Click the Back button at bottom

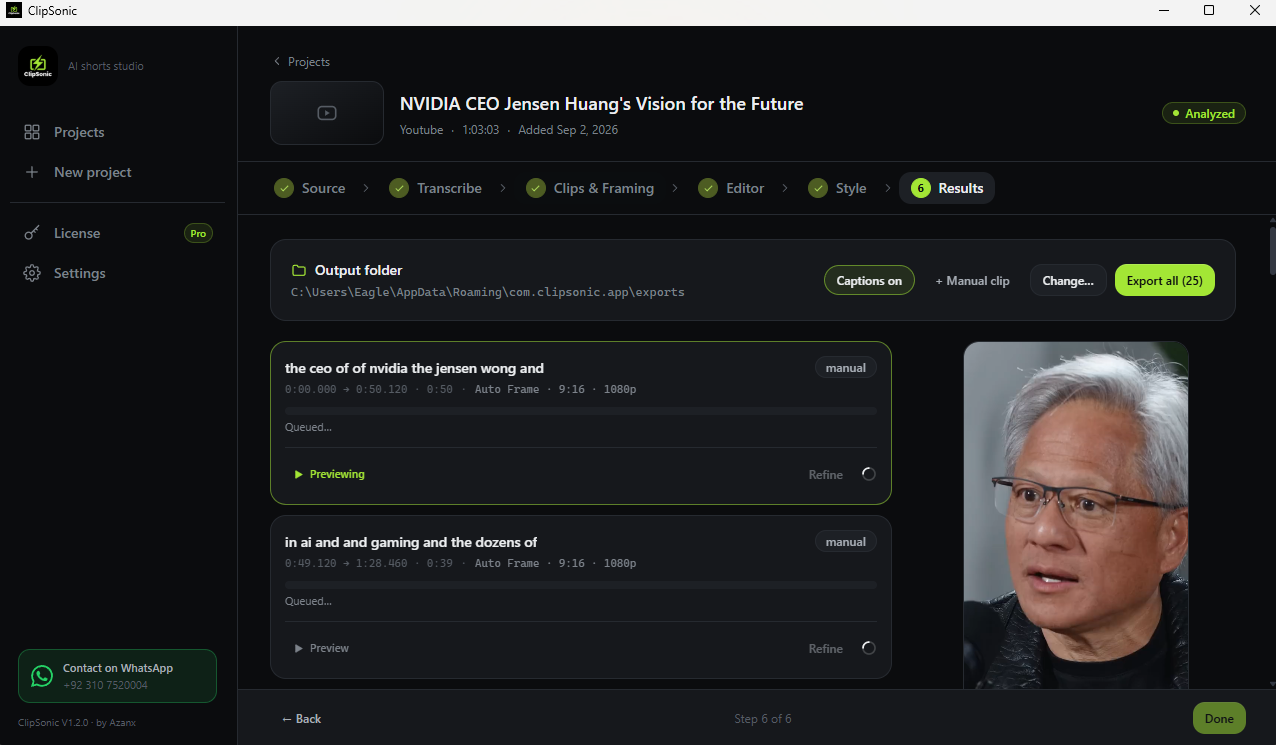pos(301,719)
